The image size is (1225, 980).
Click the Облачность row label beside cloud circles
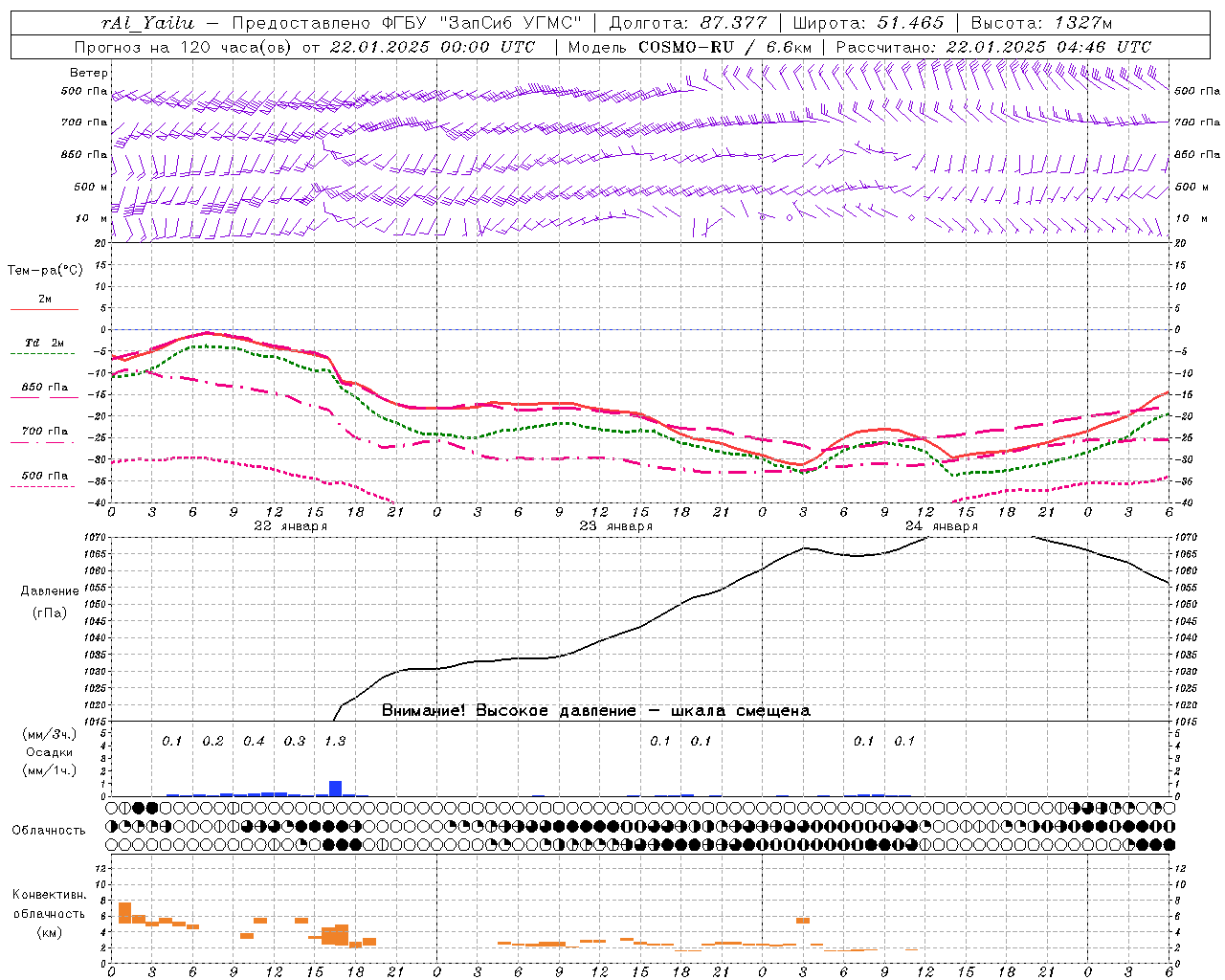coord(49,831)
